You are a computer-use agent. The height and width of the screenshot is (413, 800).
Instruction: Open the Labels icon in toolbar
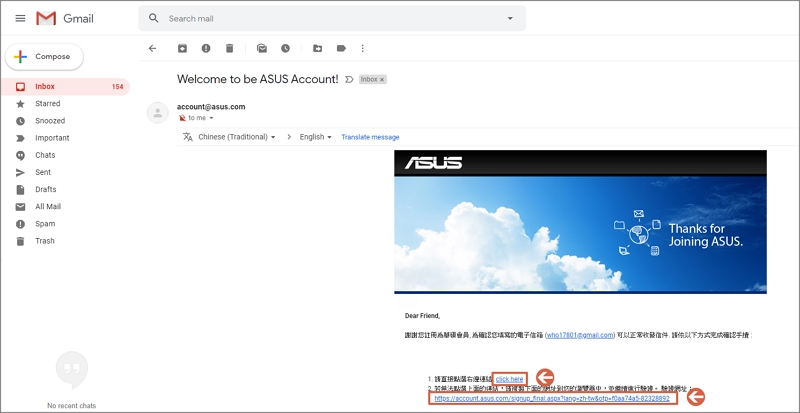coord(341,48)
